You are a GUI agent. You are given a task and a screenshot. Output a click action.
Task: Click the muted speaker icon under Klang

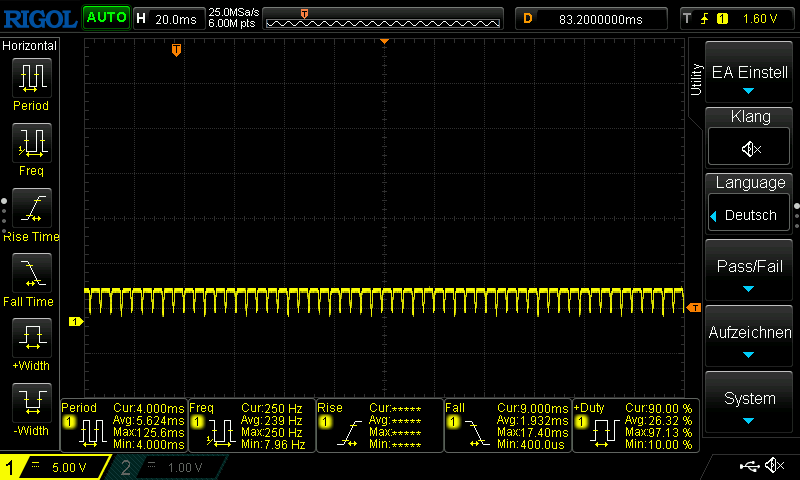(x=750, y=149)
